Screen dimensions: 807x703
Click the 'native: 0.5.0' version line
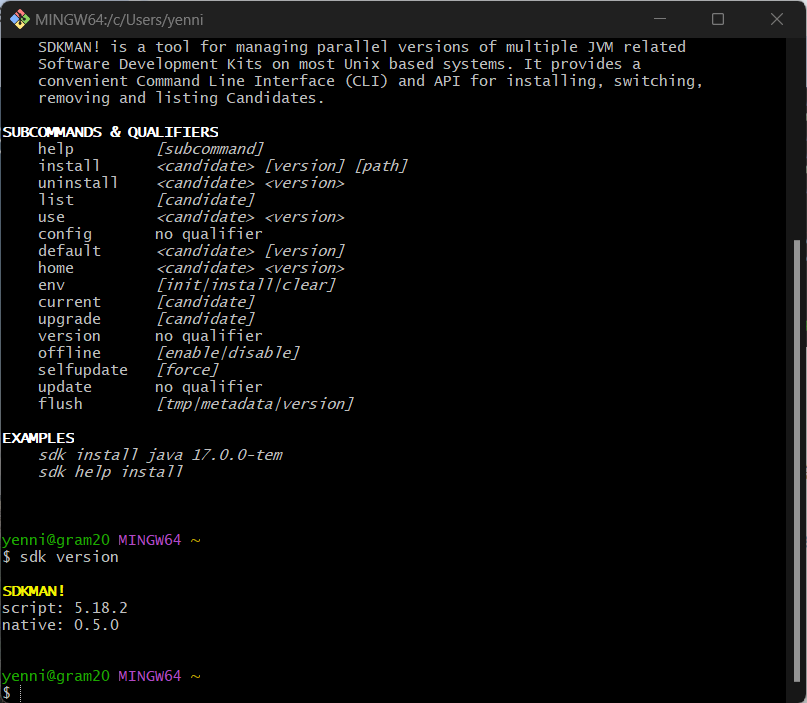pos(61,625)
